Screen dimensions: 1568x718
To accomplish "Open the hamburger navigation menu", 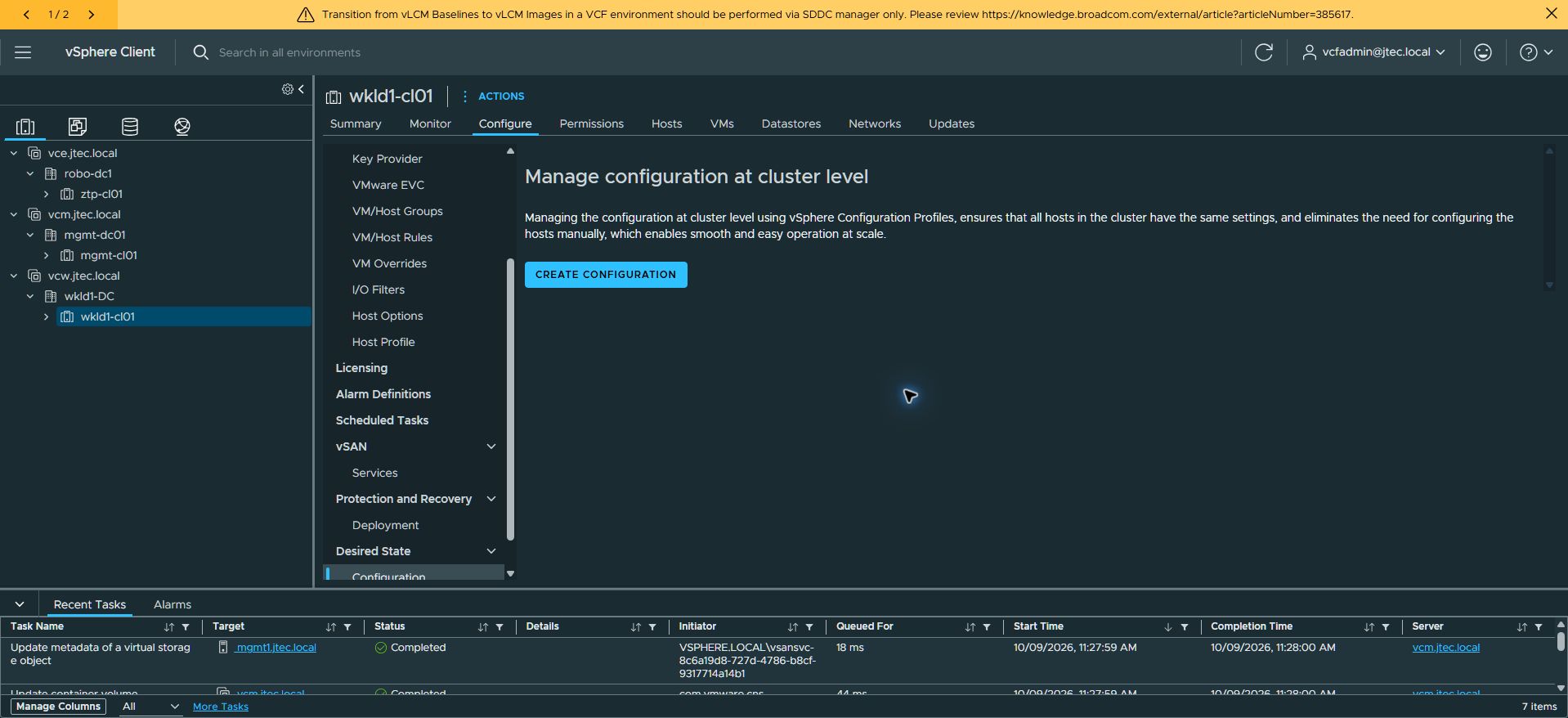I will (23, 52).
